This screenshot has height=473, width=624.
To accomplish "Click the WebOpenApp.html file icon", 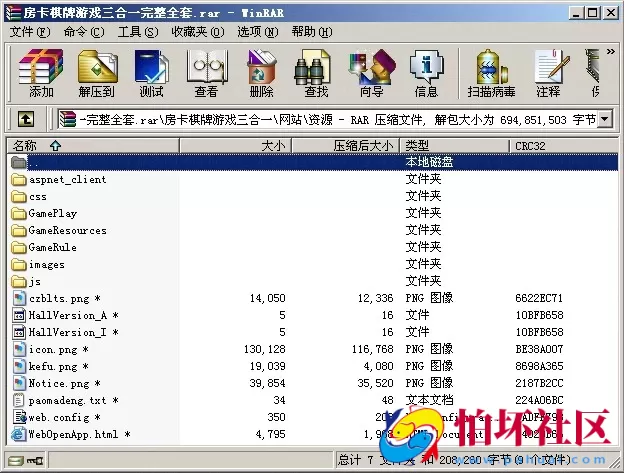I will click(18, 434).
